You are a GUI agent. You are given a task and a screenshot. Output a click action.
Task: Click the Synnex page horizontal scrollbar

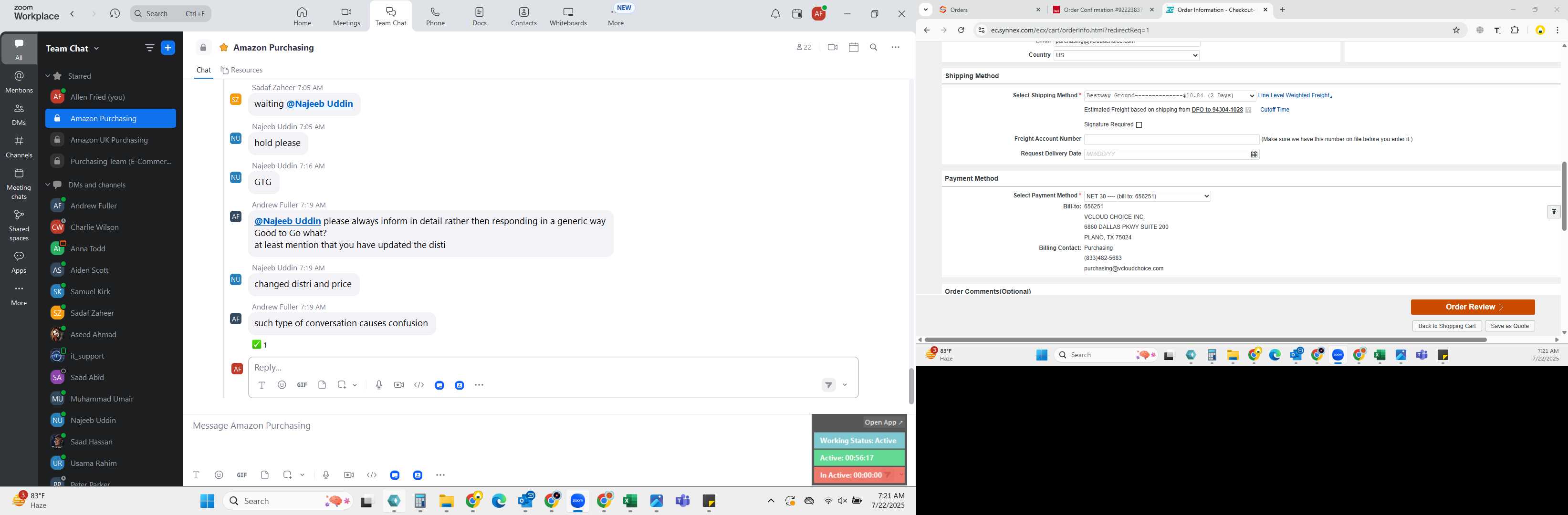1204,340
